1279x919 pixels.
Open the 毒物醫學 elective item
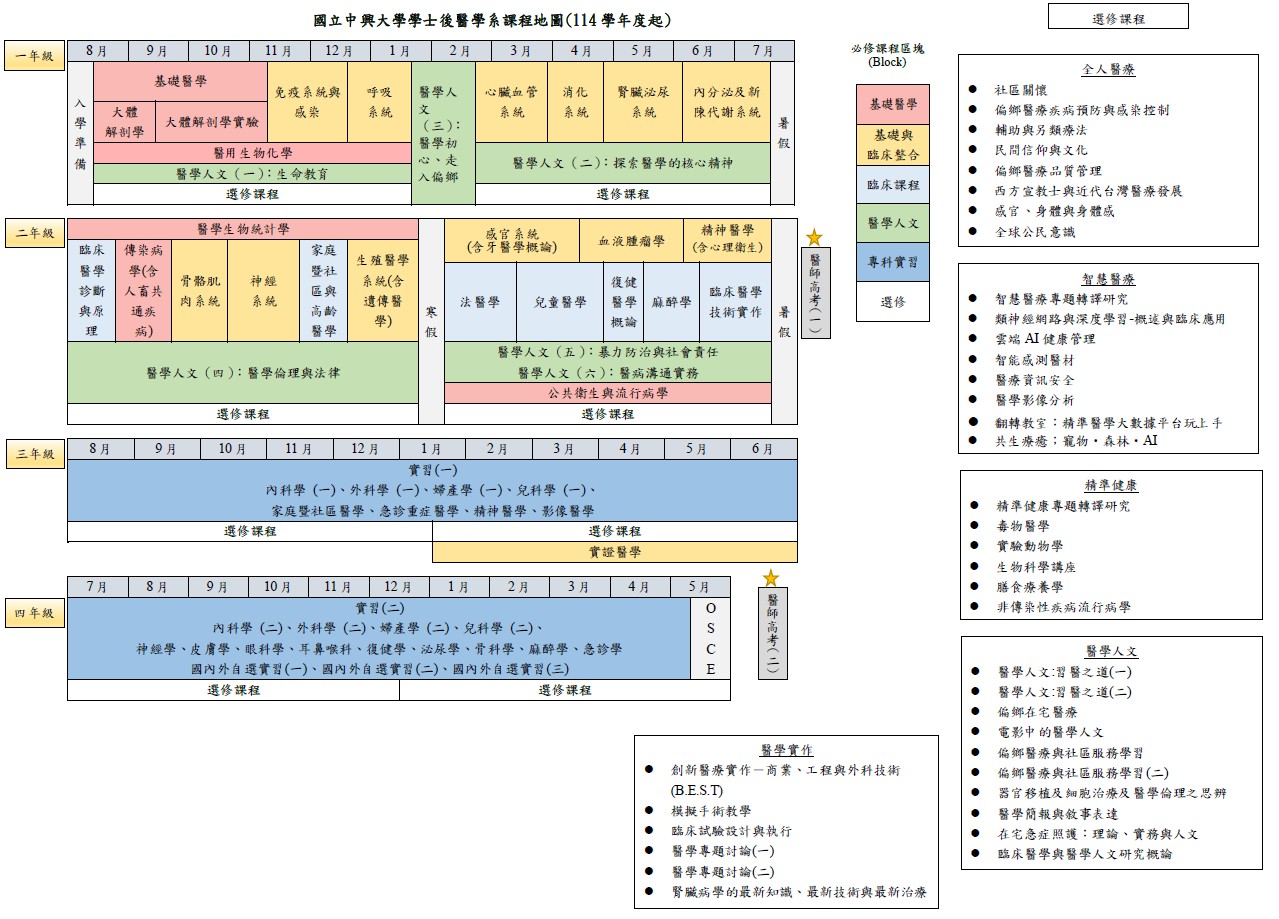(x=1022, y=526)
